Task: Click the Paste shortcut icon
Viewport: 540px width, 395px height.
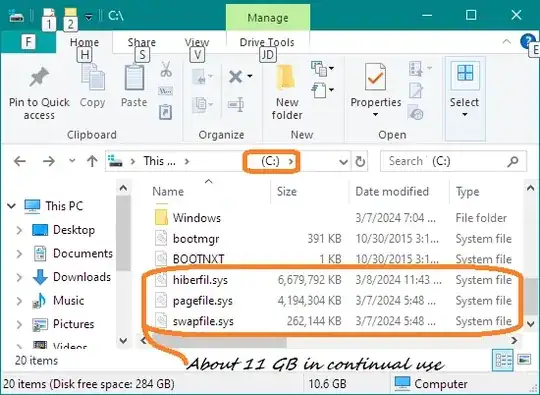Action: coord(166,112)
